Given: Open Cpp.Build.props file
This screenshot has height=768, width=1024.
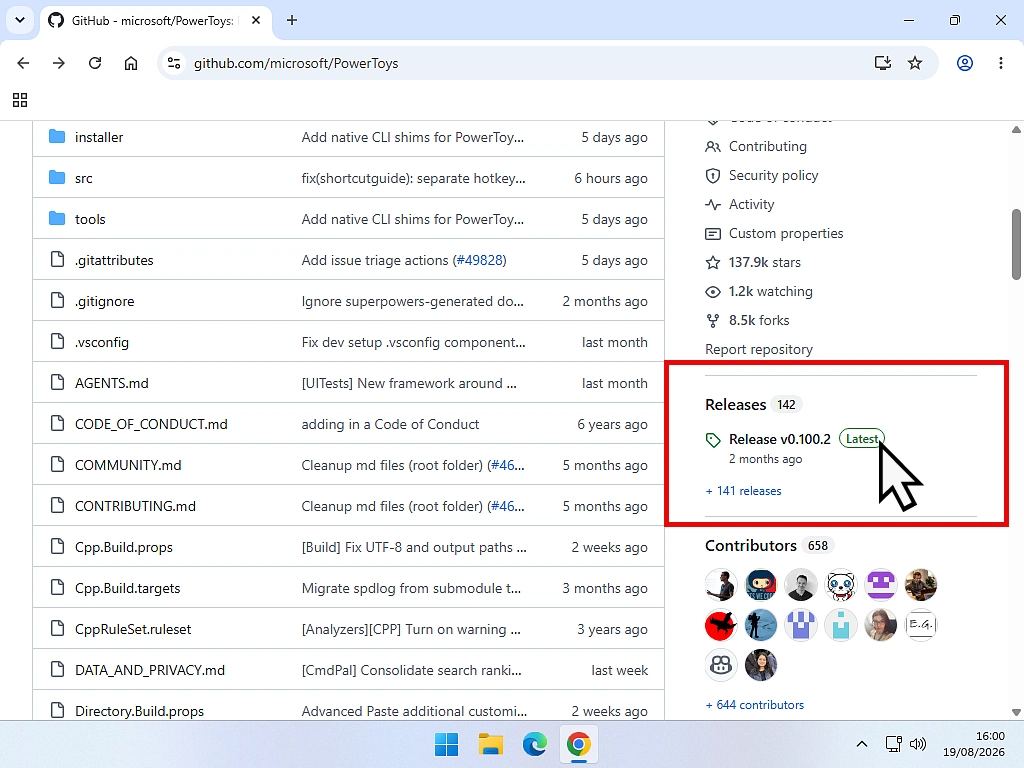Looking at the screenshot, I should 123,547.
